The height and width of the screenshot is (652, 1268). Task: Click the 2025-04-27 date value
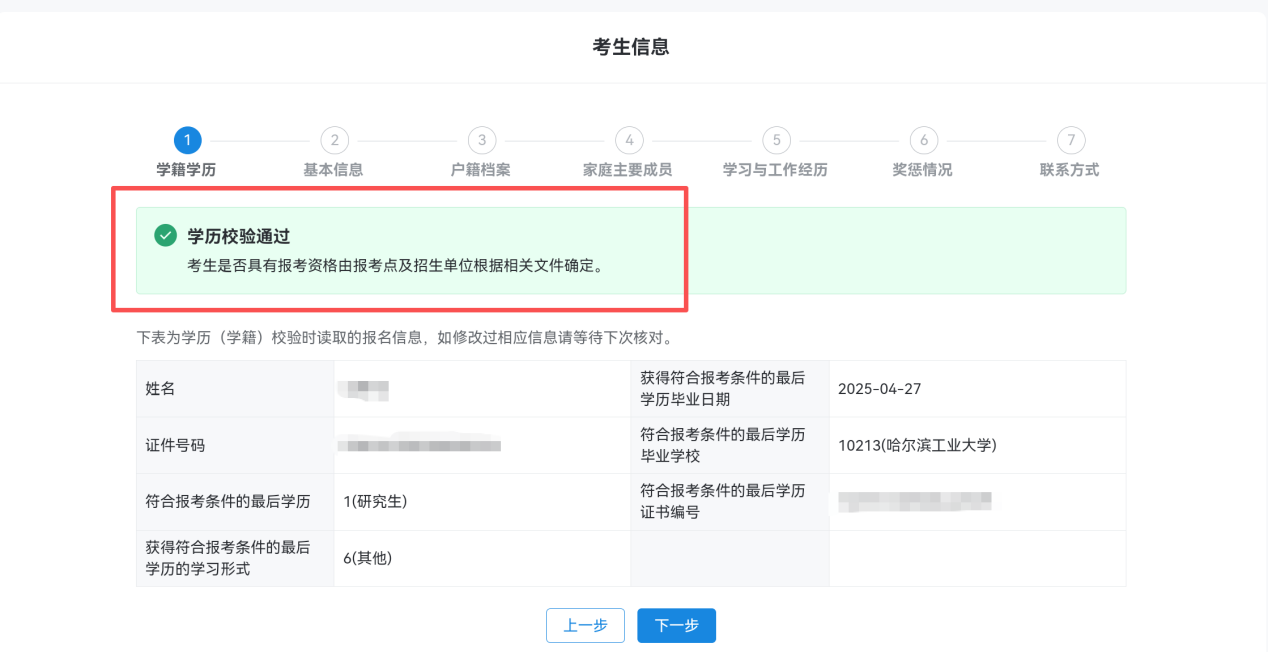tap(880, 389)
